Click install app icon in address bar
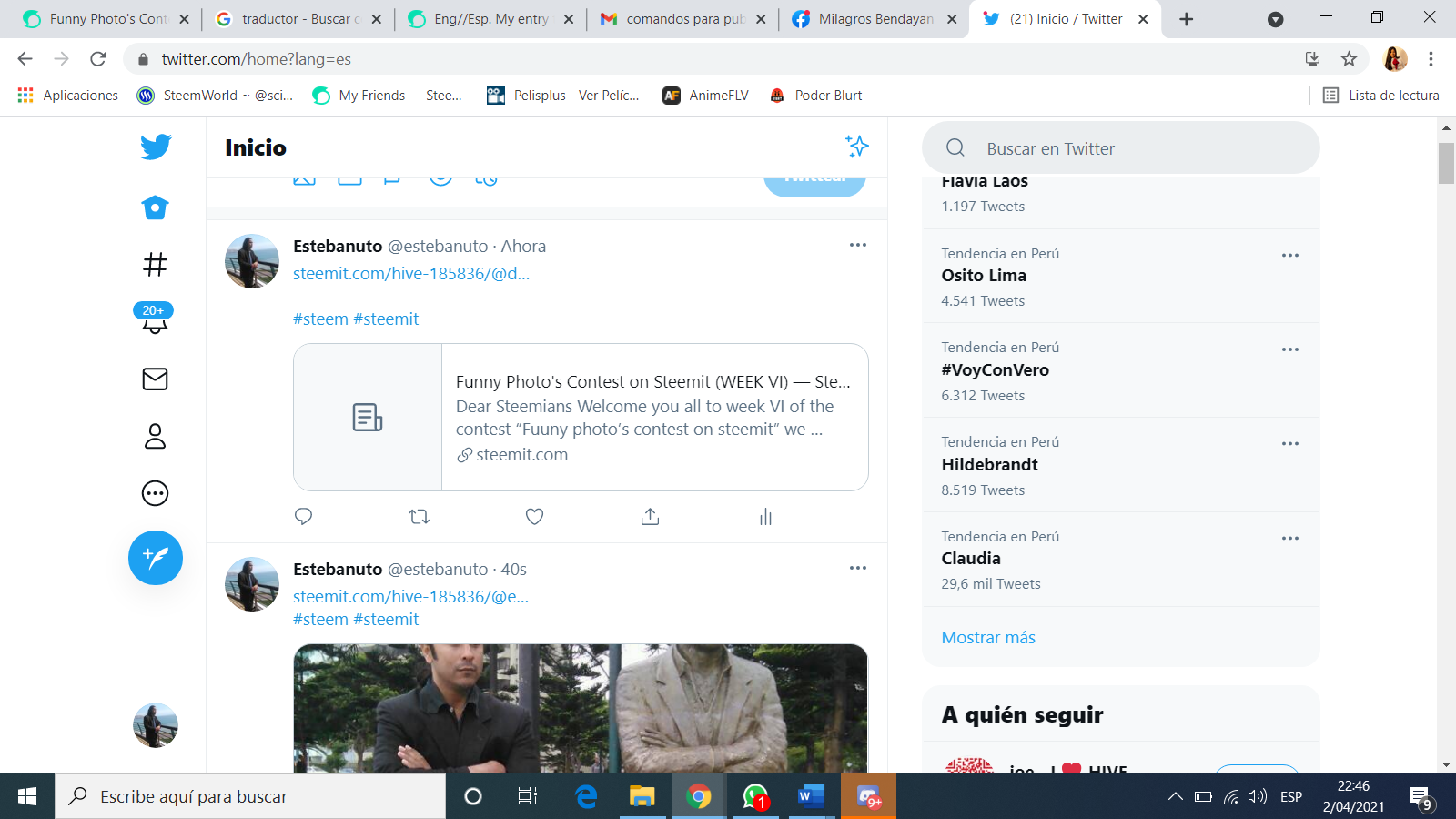The image size is (1456, 819). pyautogui.click(x=1312, y=59)
